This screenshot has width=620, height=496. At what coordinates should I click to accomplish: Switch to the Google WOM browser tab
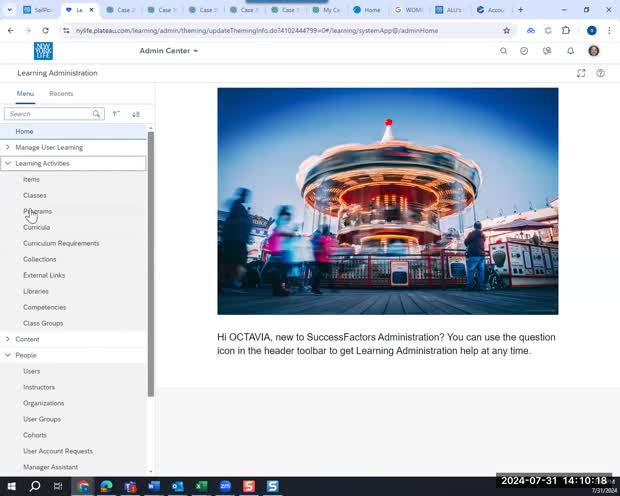click(x=408, y=10)
